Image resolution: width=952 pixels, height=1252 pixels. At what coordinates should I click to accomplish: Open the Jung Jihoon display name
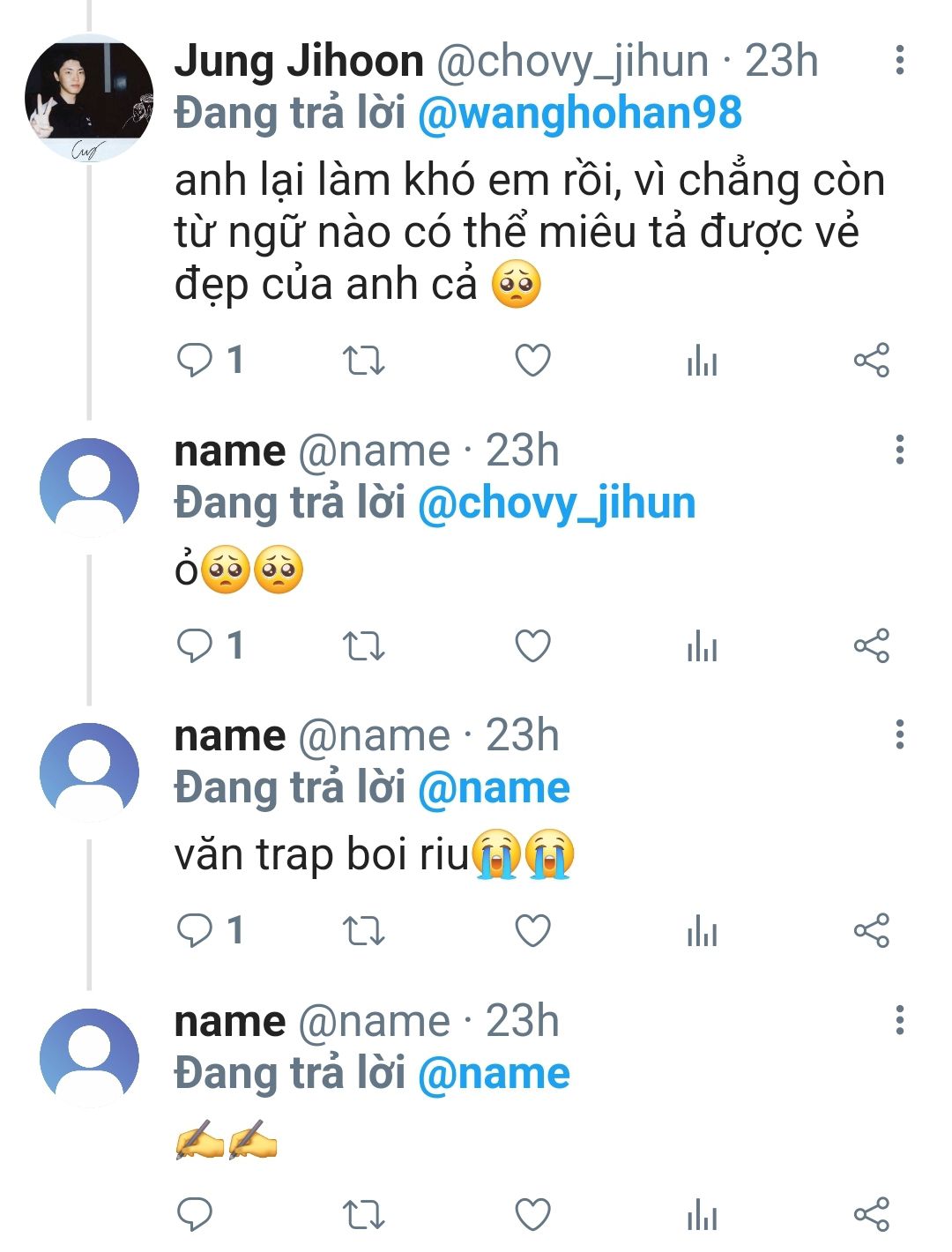coord(299,61)
